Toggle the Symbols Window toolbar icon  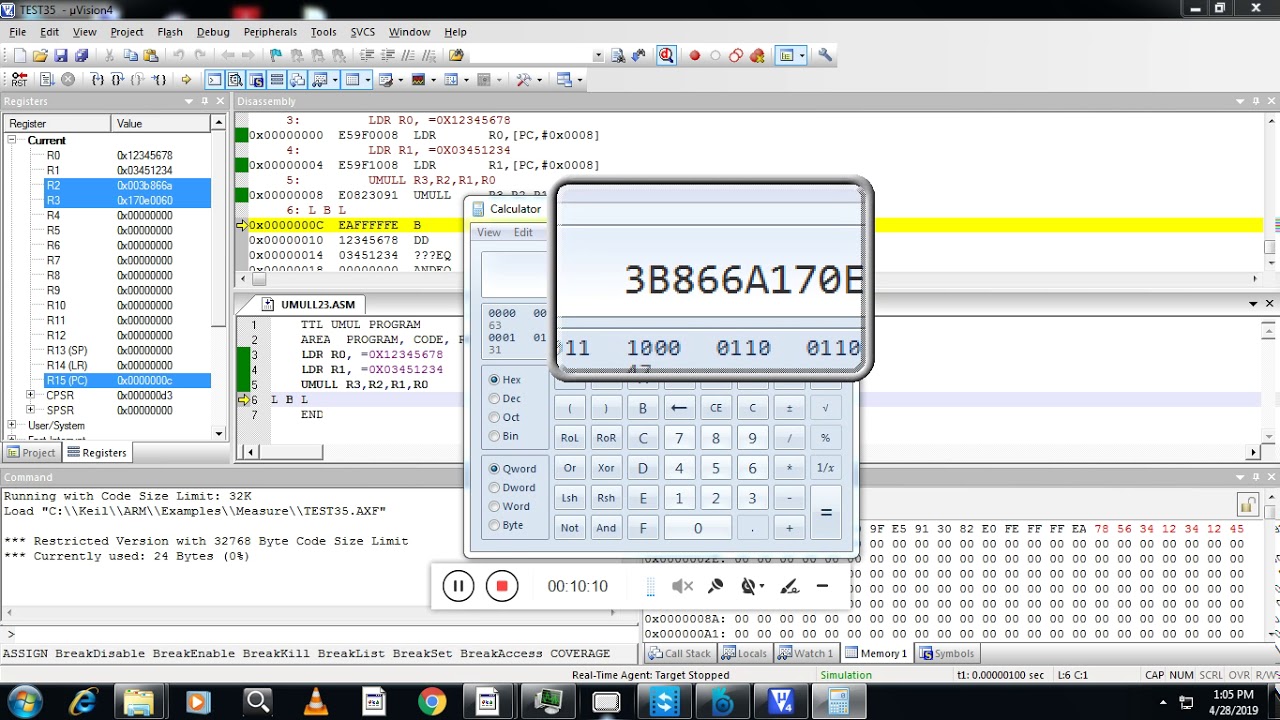(256, 80)
